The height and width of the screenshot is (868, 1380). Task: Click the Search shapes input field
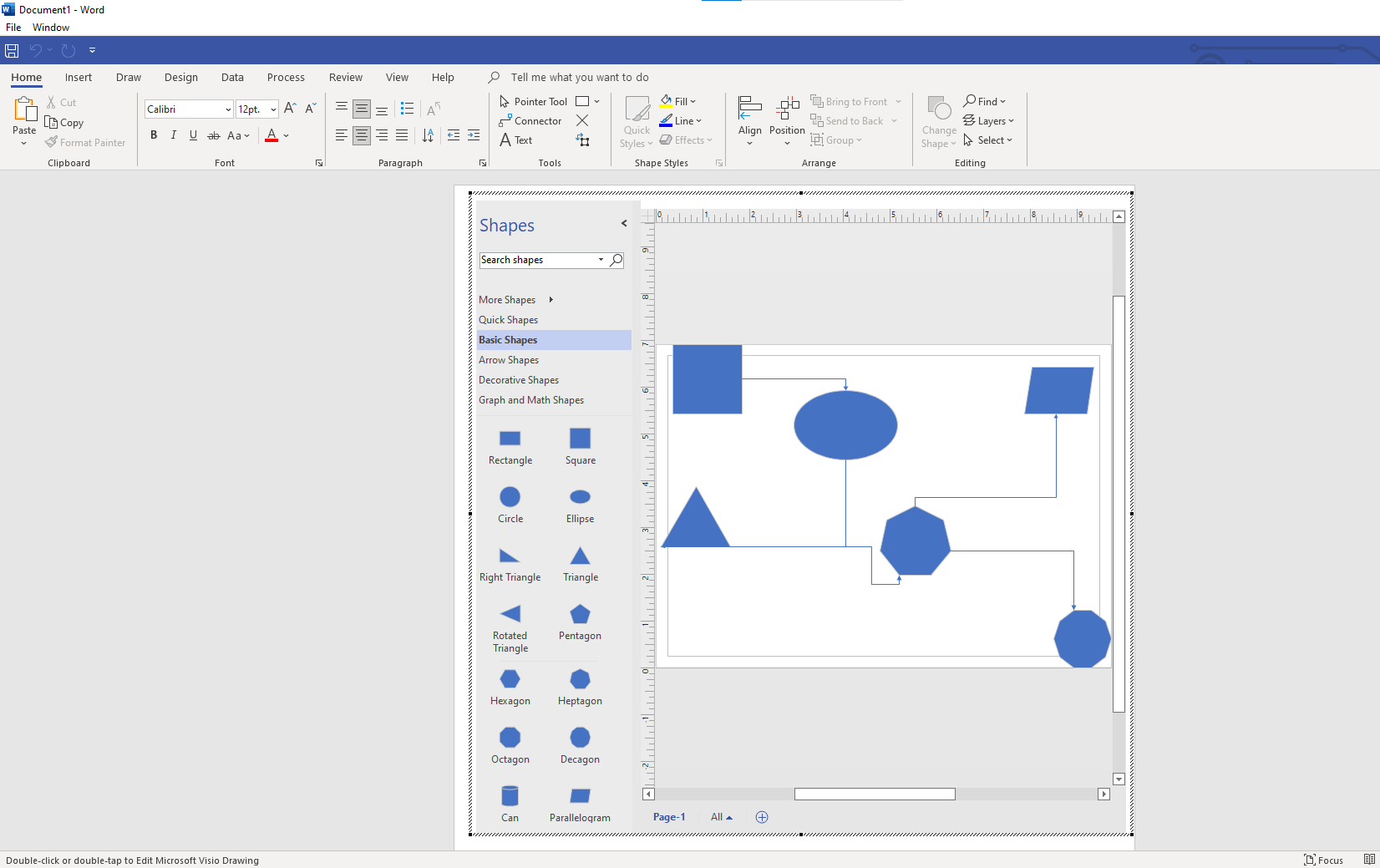542,260
